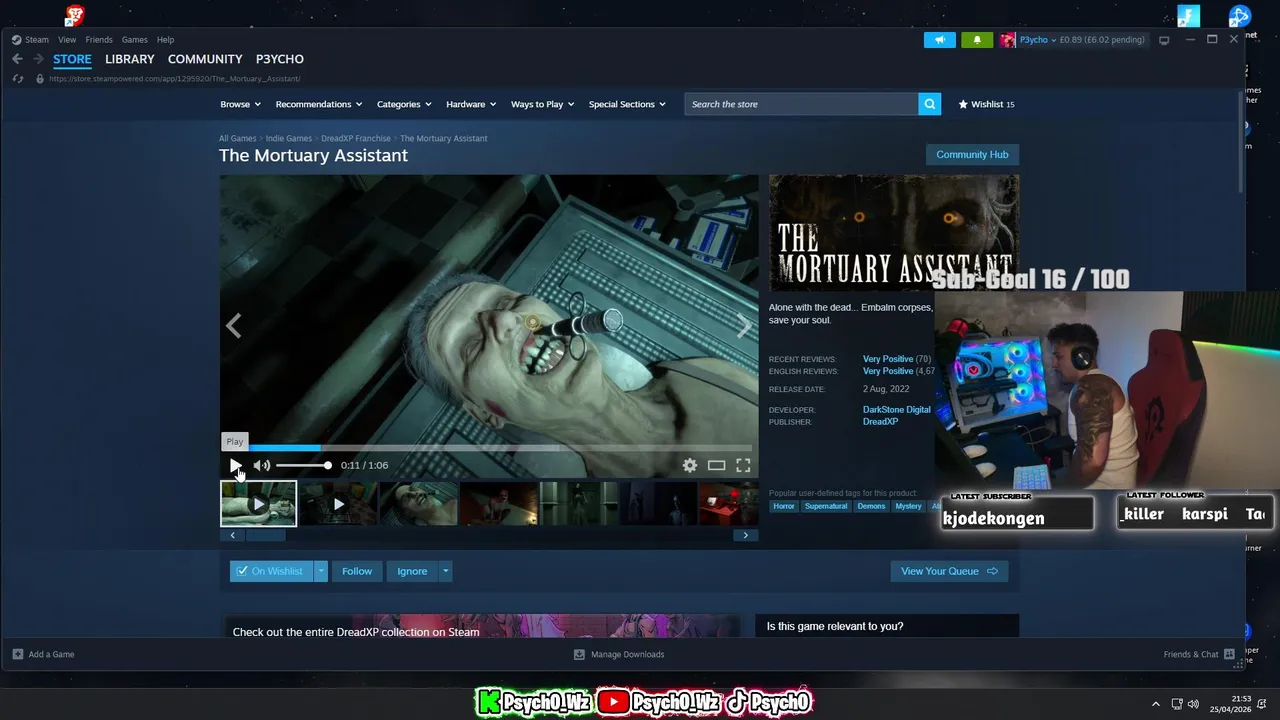Toggle the On Wishlist checkbox button

pos(271,571)
